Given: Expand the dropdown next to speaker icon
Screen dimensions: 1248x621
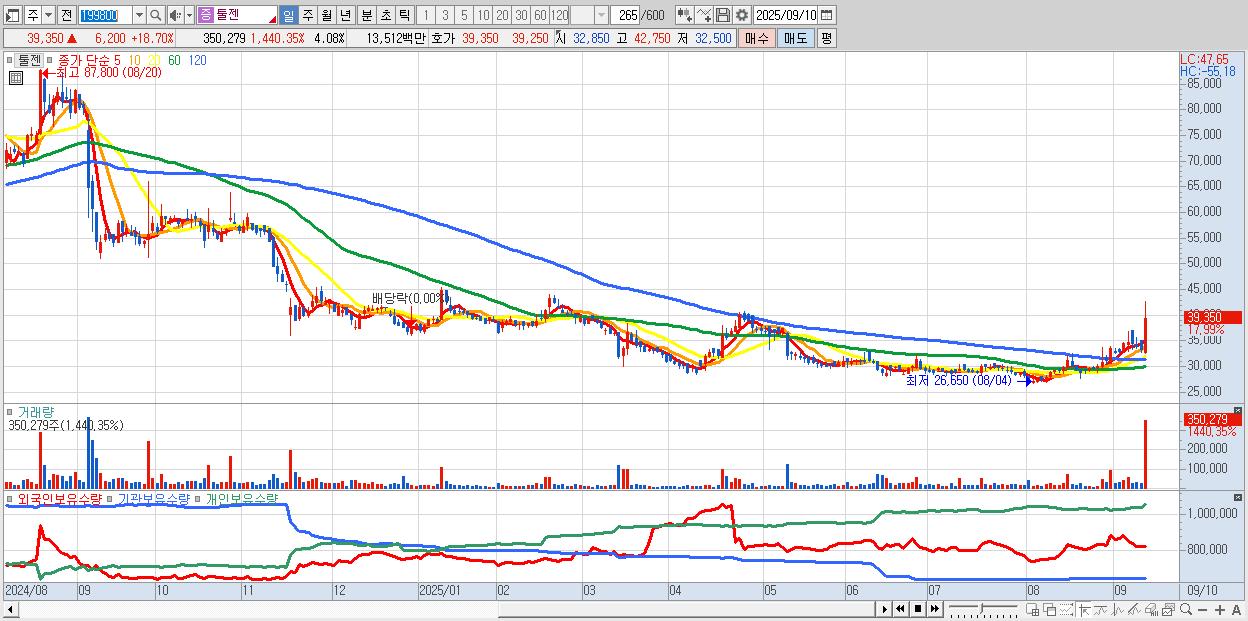Looking at the screenshot, I should 189,15.
